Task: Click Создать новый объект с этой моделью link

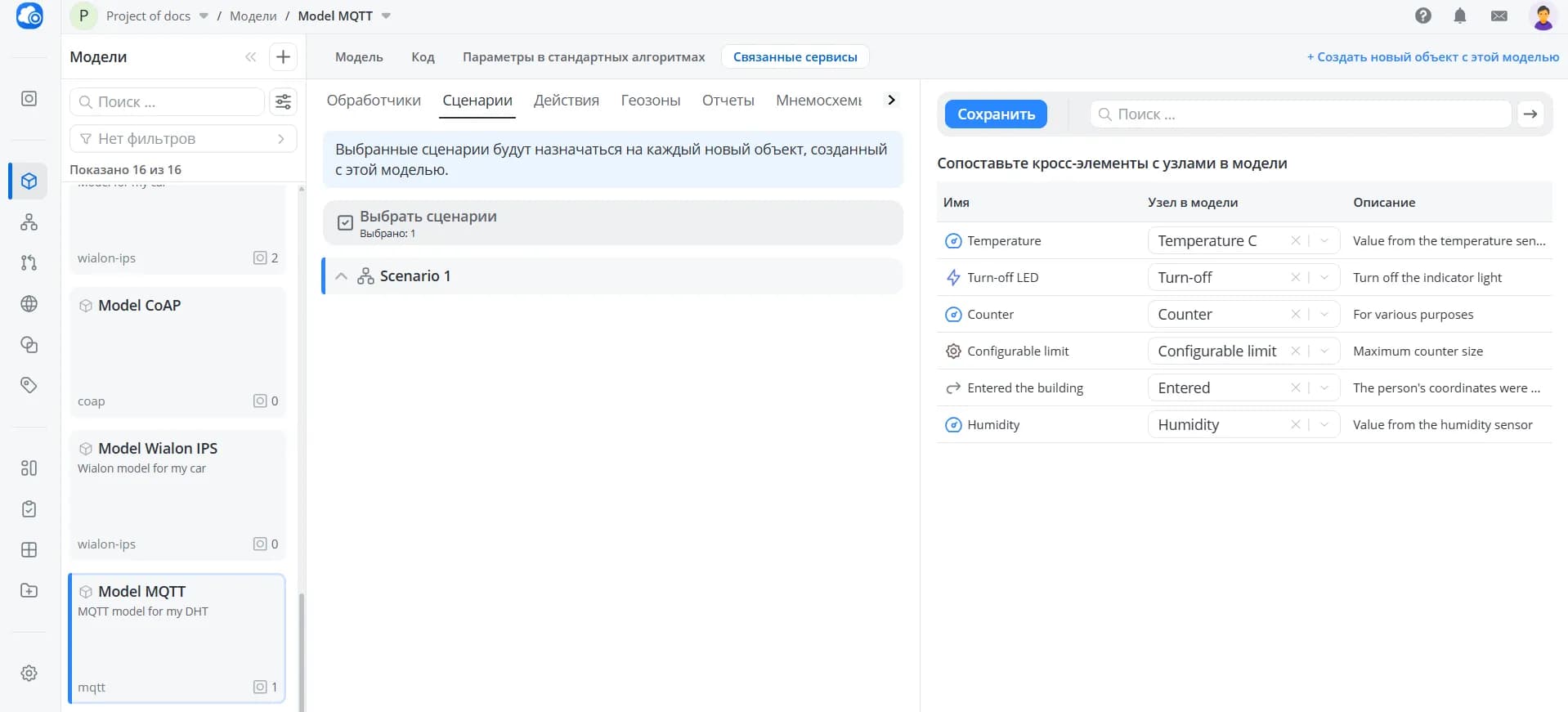Action: click(1433, 56)
